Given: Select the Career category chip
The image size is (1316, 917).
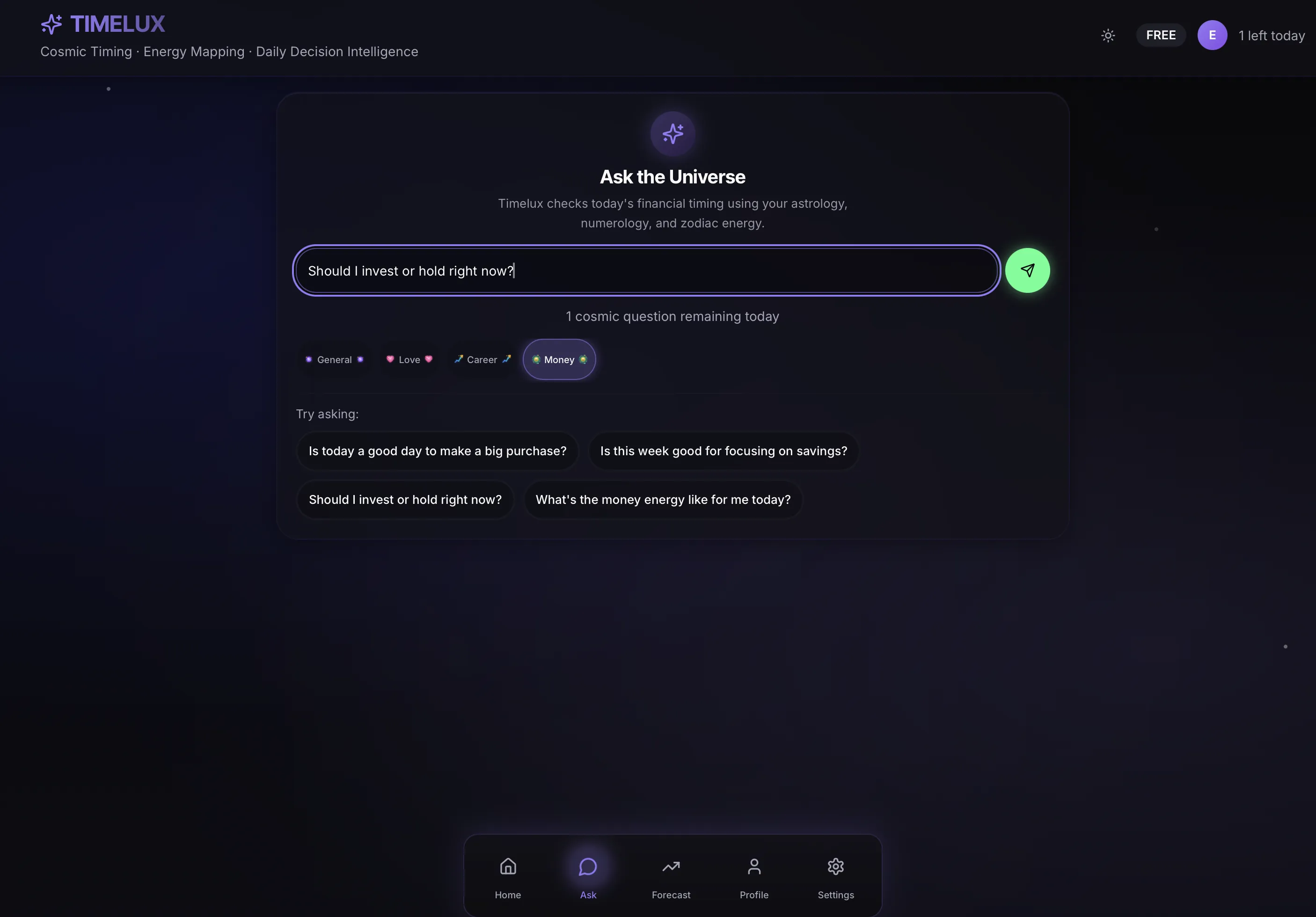Looking at the screenshot, I should pyautogui.click(x=482, y=360).
